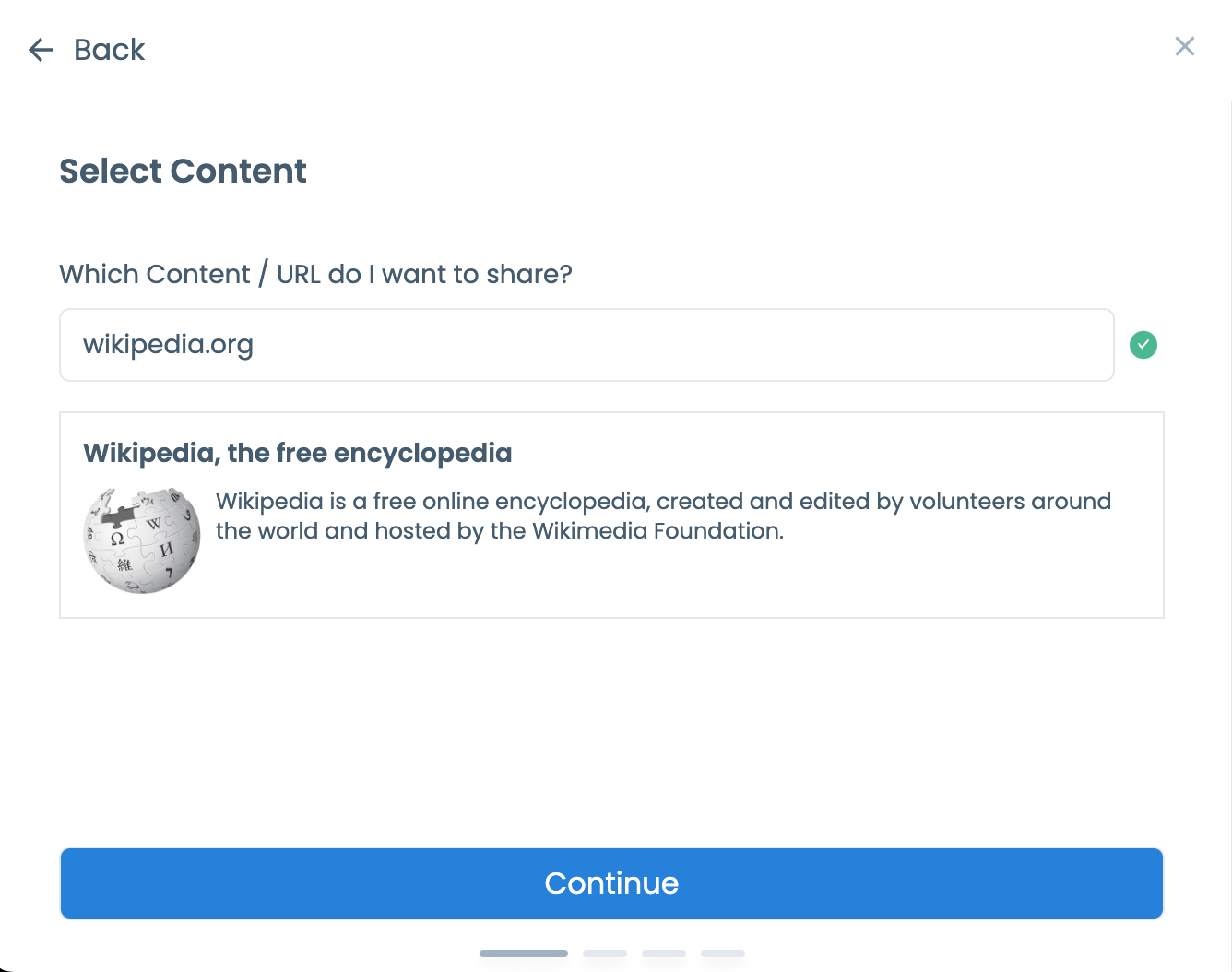Click the Wikipedia description text in preview
Screen dimensions: 1232x972
663,516
